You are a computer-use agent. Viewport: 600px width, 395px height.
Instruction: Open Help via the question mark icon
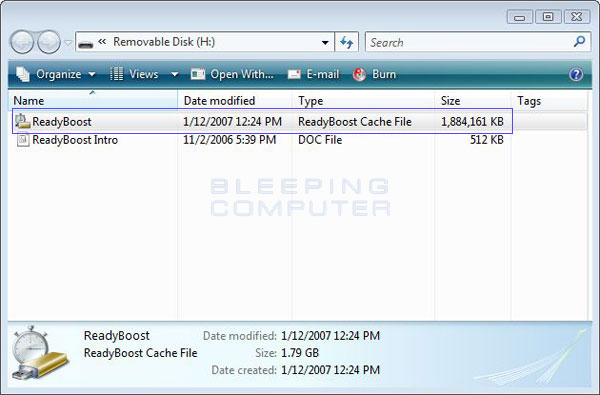coord(576,74)
